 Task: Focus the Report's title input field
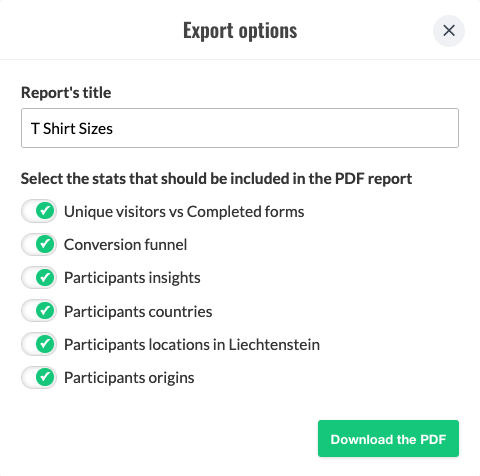coord(240,128)
